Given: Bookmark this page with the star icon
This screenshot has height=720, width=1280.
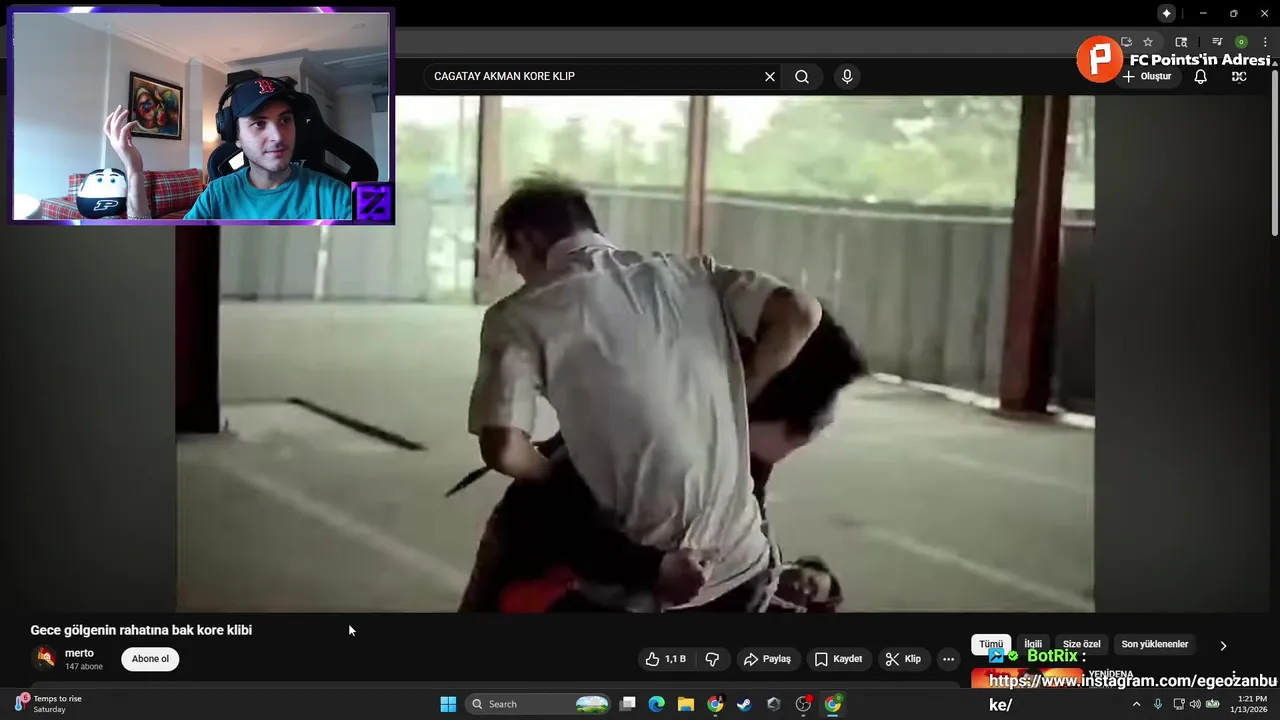Looking at the screenshot, I should pyautogui.click(x=1148, y=42).
